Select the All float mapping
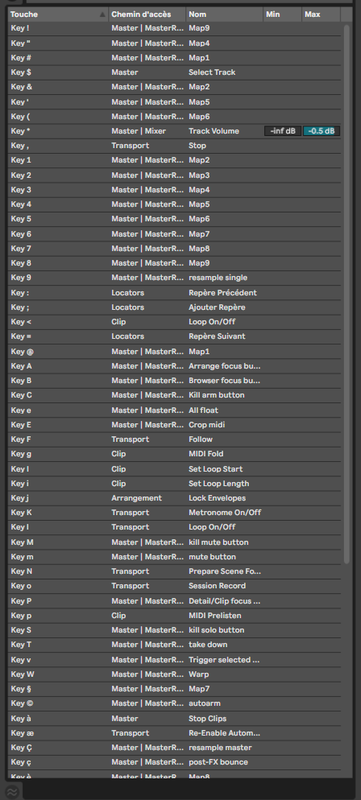The image size is (361, 800). (x=203, y=410)
